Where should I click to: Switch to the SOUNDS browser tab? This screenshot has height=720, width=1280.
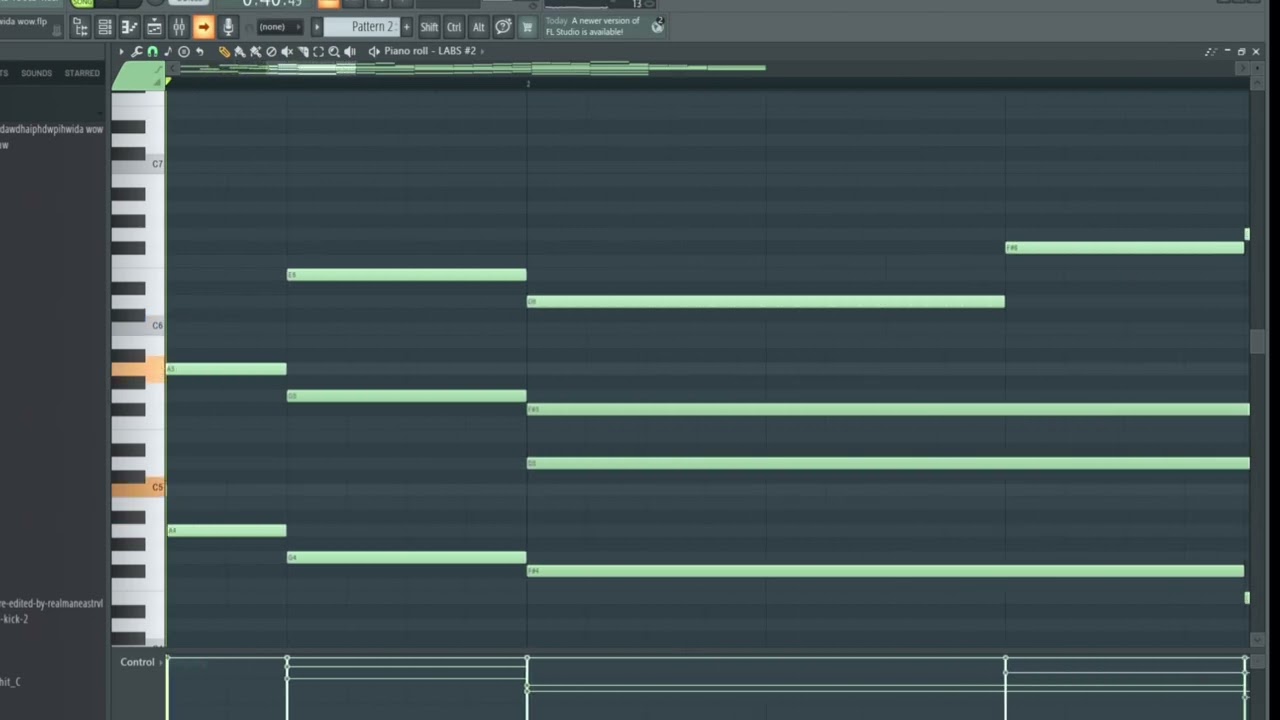pyautogui.click(x=37, y=73)
